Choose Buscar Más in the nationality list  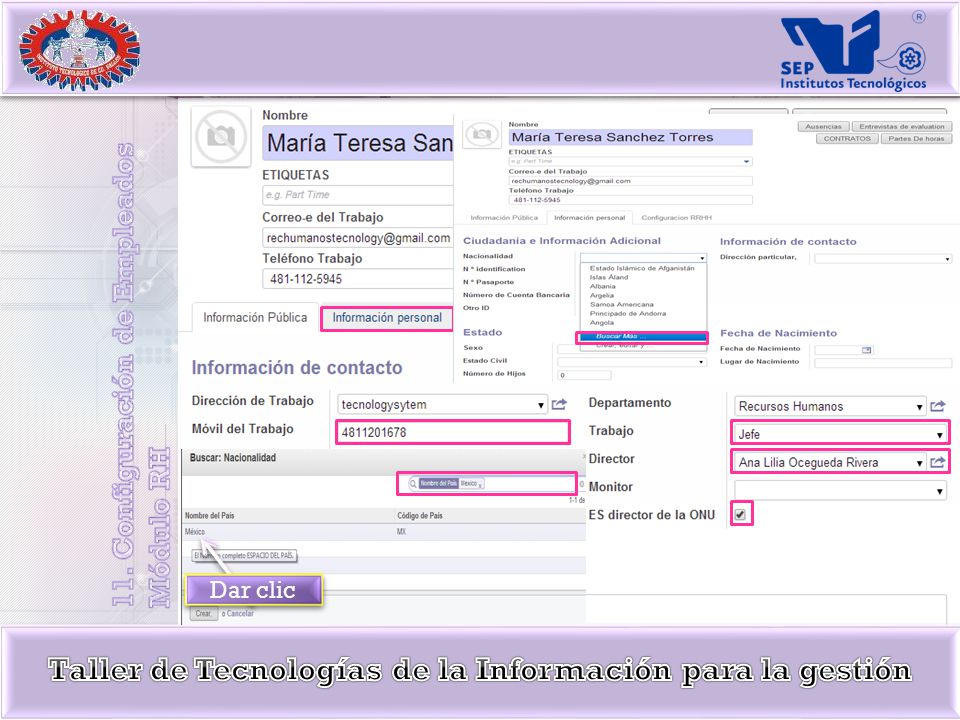[x=642, y=336]
